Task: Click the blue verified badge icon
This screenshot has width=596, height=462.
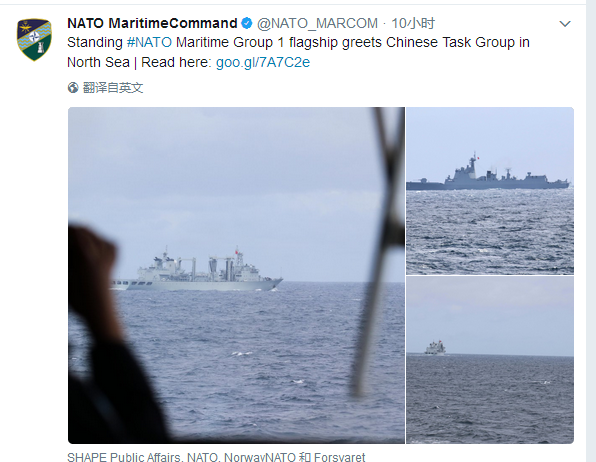Action: click(x=247, y=24)
